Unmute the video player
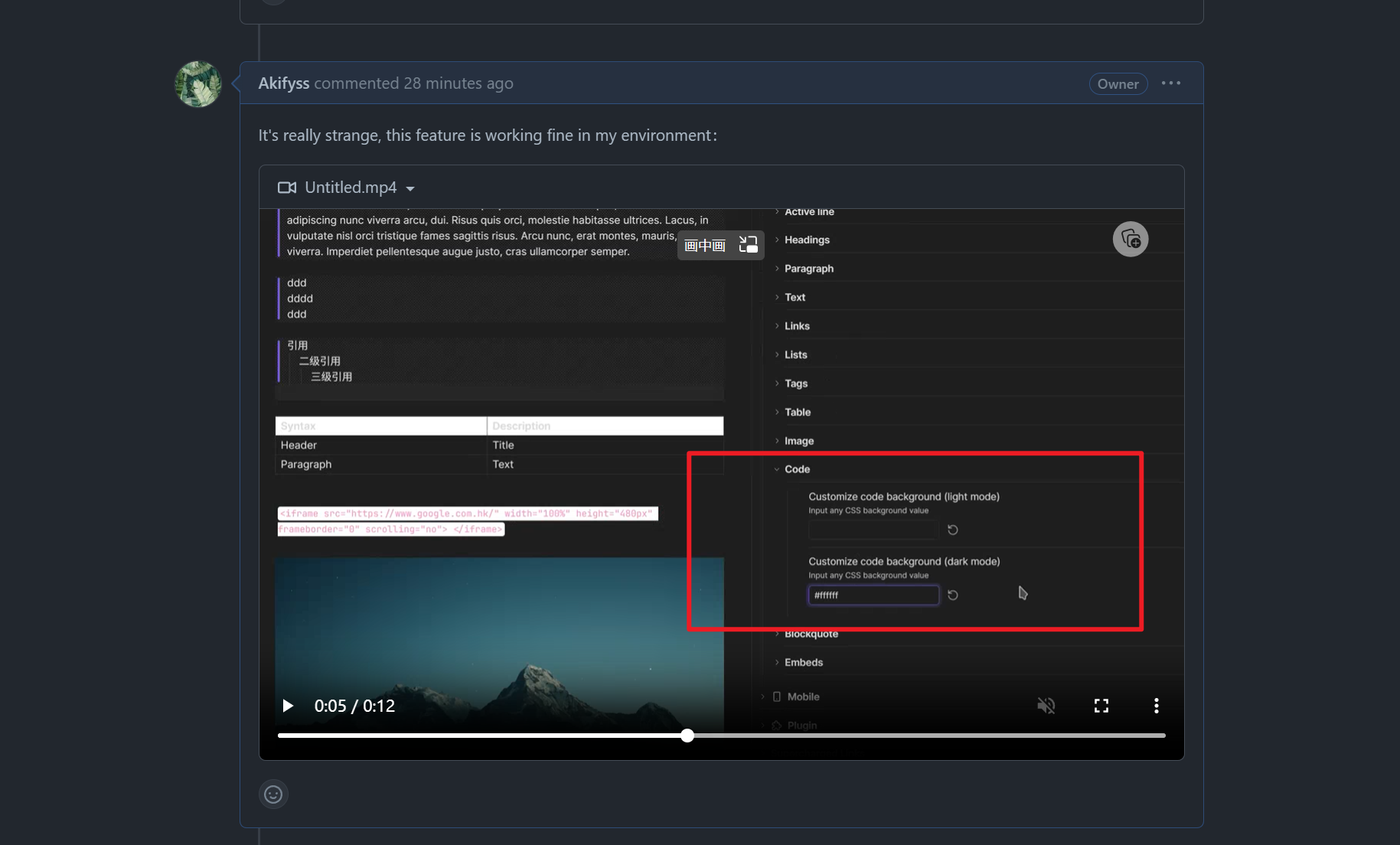This screenshot has width=1400, height=845. [1046, 705]
